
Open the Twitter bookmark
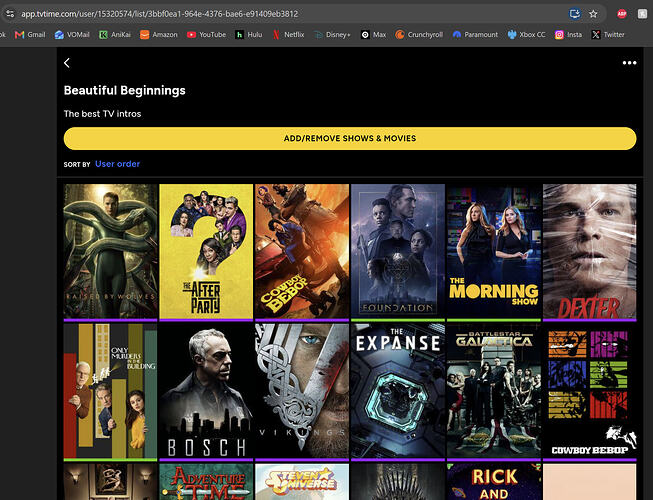[x=608, y=35]
